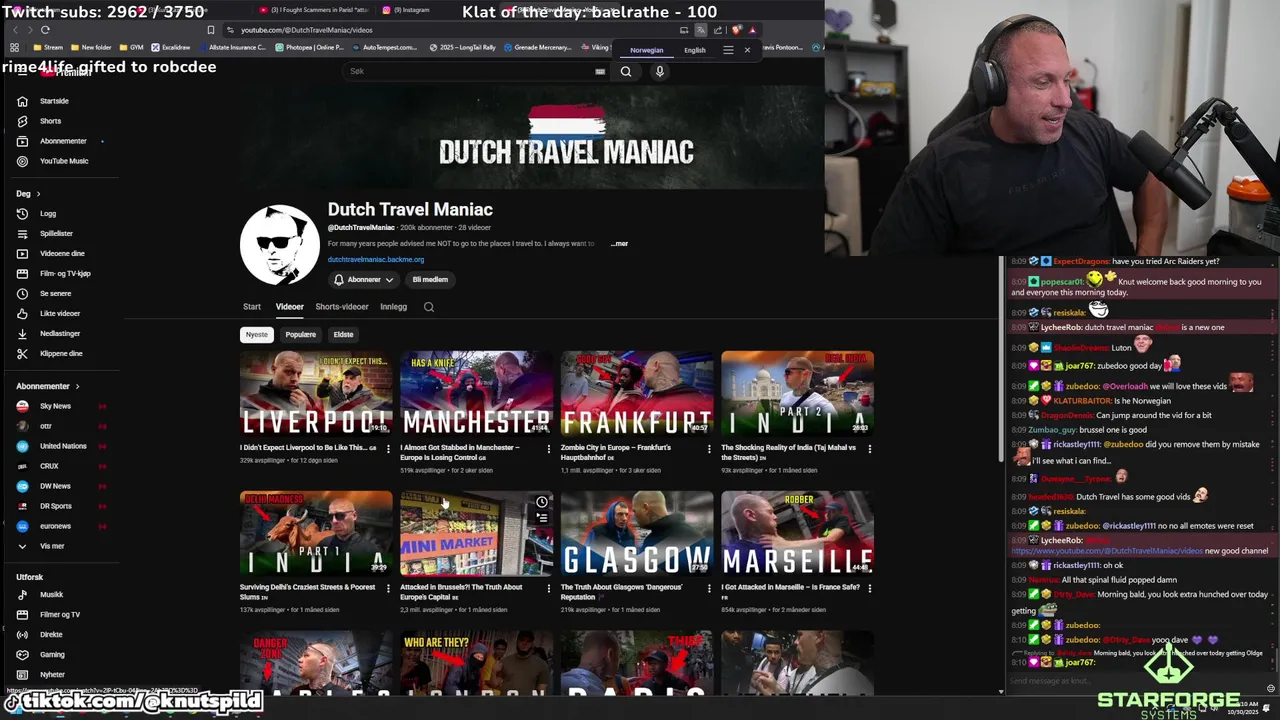Switch to Videoer channel tab
The image size is (1280, 720).
[289, 307]
